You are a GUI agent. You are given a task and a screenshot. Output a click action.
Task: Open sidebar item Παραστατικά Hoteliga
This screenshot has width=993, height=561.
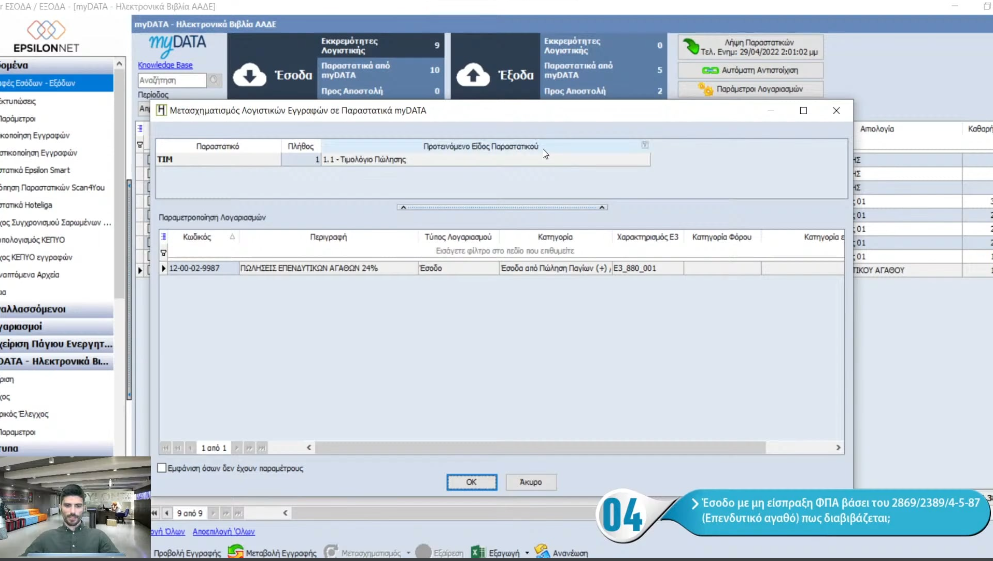pyautogui.click(x=27, y=205)
